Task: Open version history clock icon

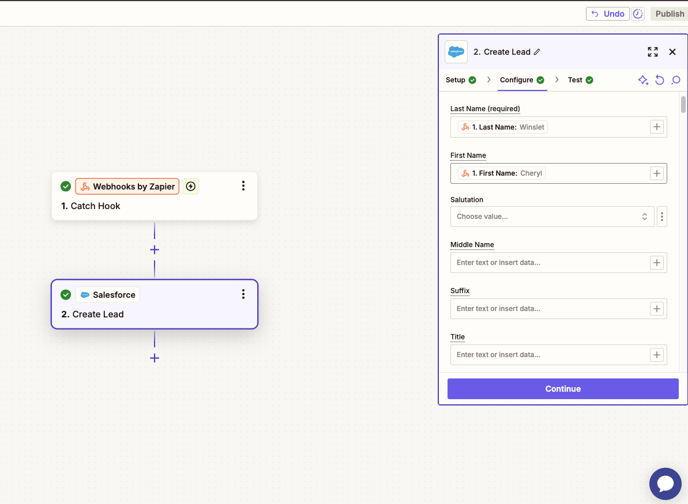Action: point(638,14)
